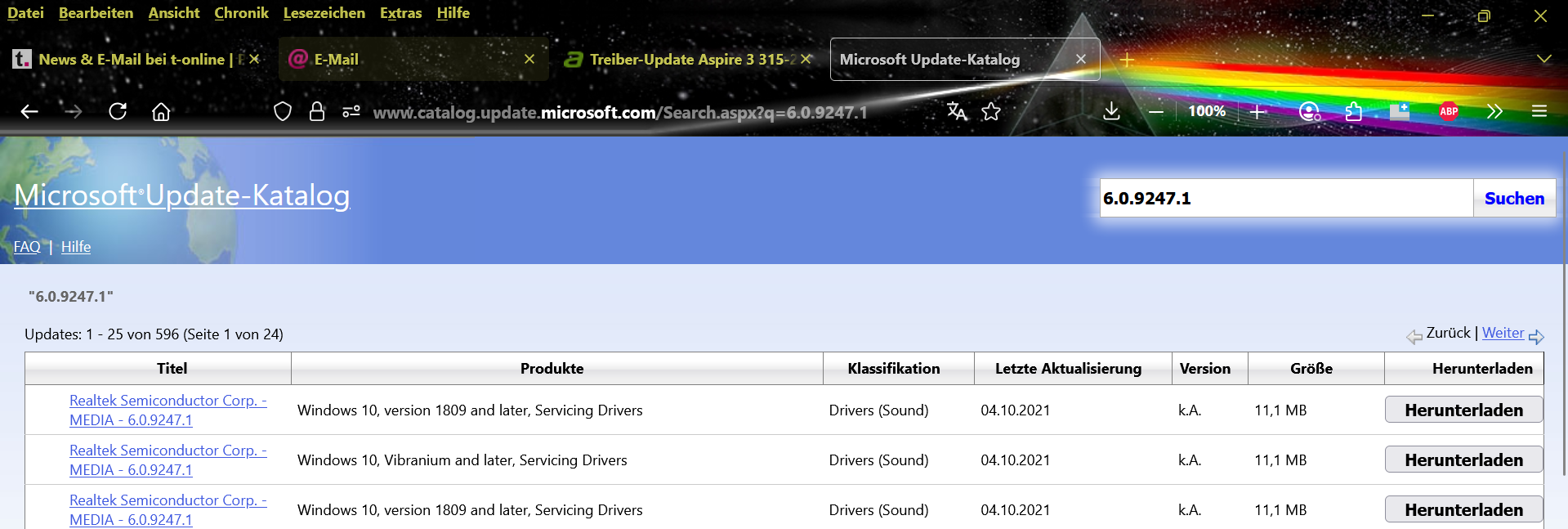Sort by Version column header
Viewport: 1568px width, 529px height.
tap(1205, 369)
